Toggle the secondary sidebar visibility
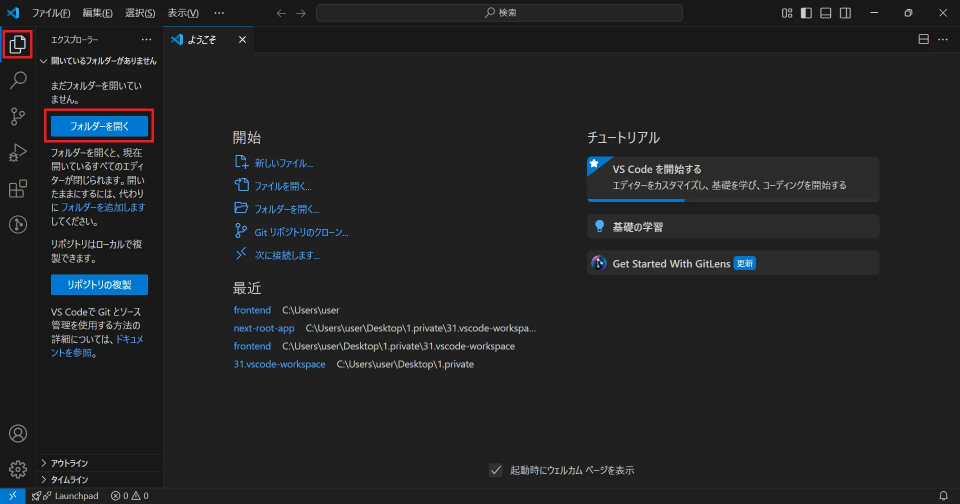 point(846,13)
